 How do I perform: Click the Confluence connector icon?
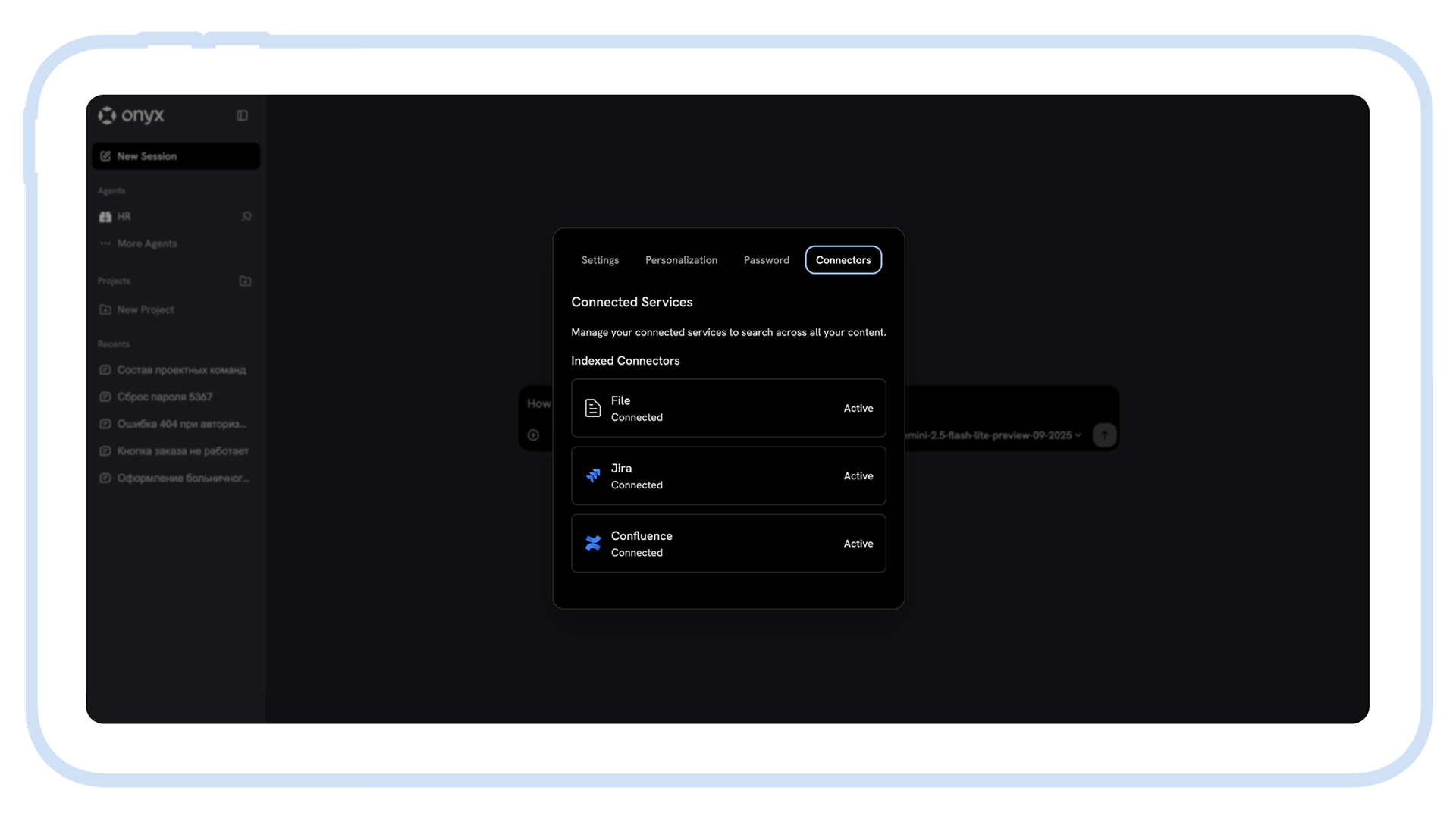(593, 544)
